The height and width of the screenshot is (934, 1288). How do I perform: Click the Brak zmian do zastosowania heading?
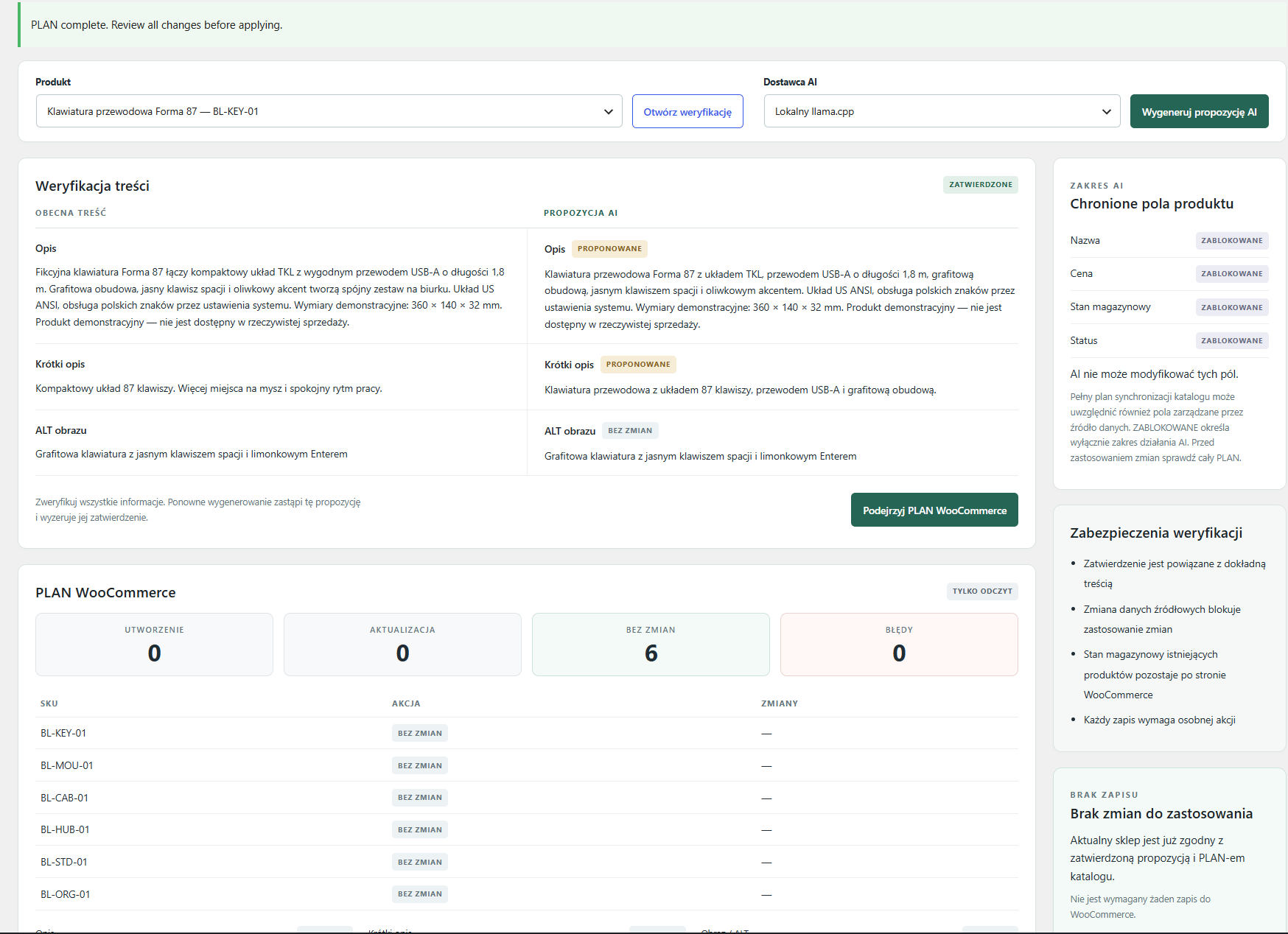(x=1161, y=813)
